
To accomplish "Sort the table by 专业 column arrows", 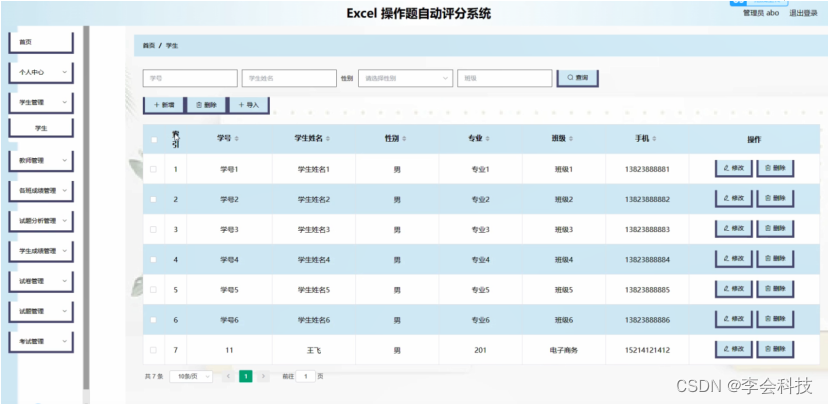I will click(487, 139).
